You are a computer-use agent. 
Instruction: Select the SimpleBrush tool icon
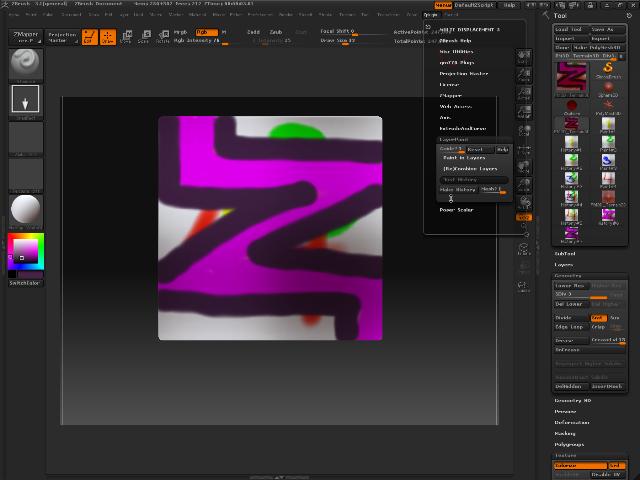607,68
